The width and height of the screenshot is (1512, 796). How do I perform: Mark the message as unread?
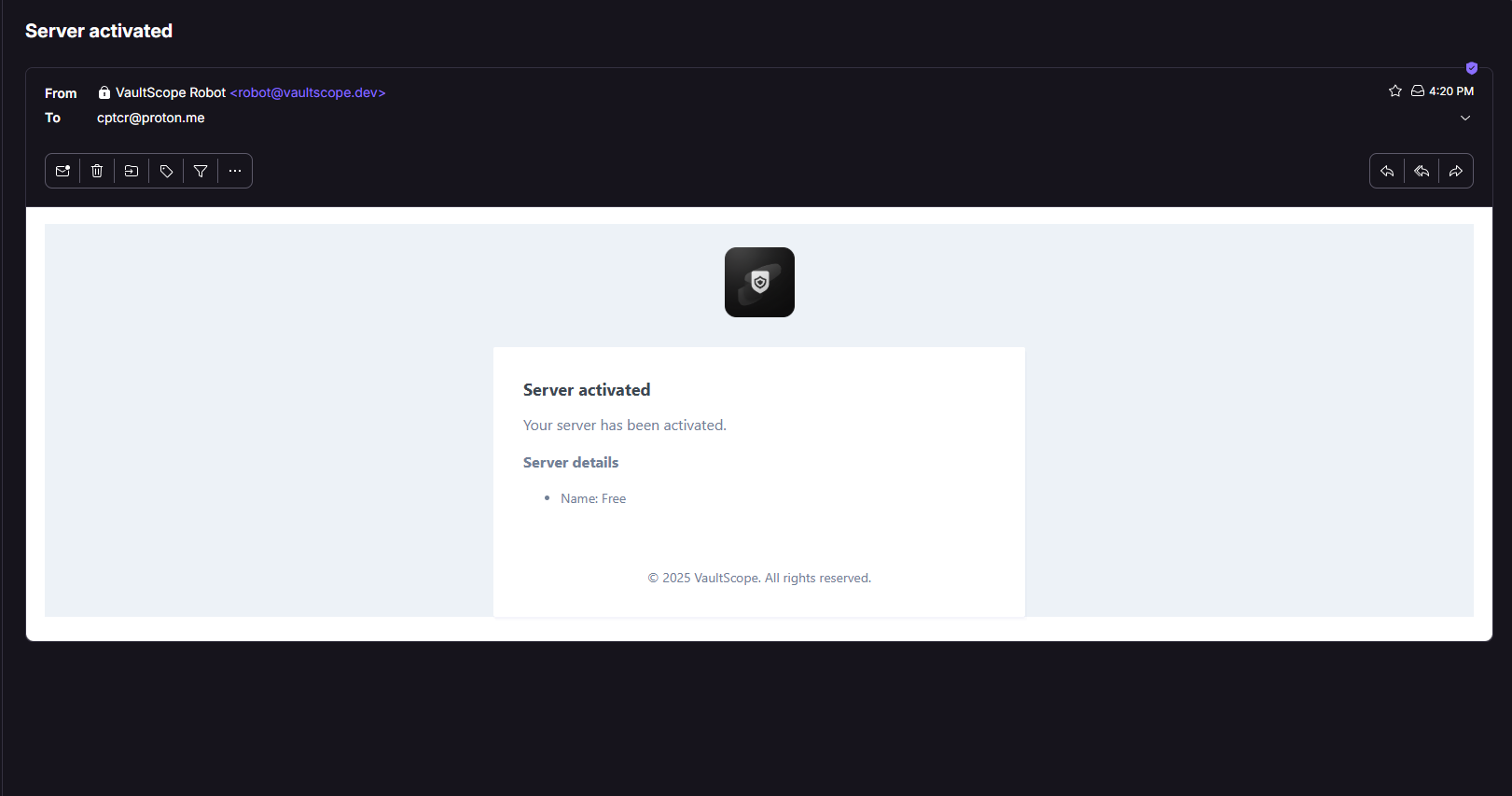coord(62,171)
